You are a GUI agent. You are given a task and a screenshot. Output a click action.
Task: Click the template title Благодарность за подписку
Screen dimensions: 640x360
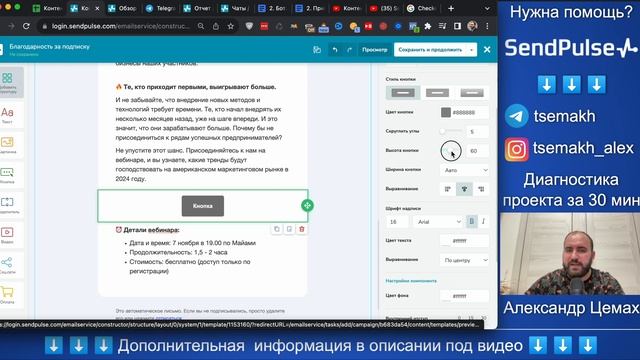[x=49, y=47]
